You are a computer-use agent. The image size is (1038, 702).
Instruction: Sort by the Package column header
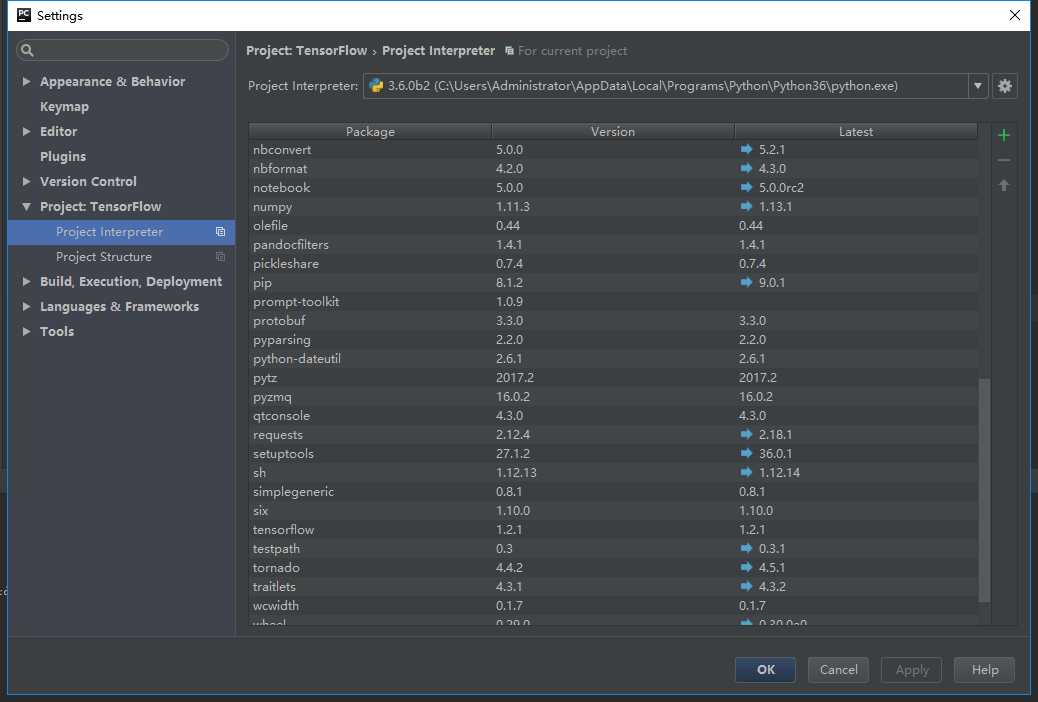click(x=370, y=131)
